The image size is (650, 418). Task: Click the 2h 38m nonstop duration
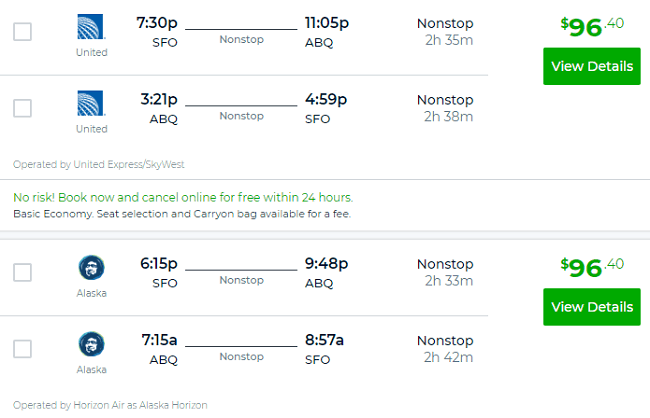448,117
